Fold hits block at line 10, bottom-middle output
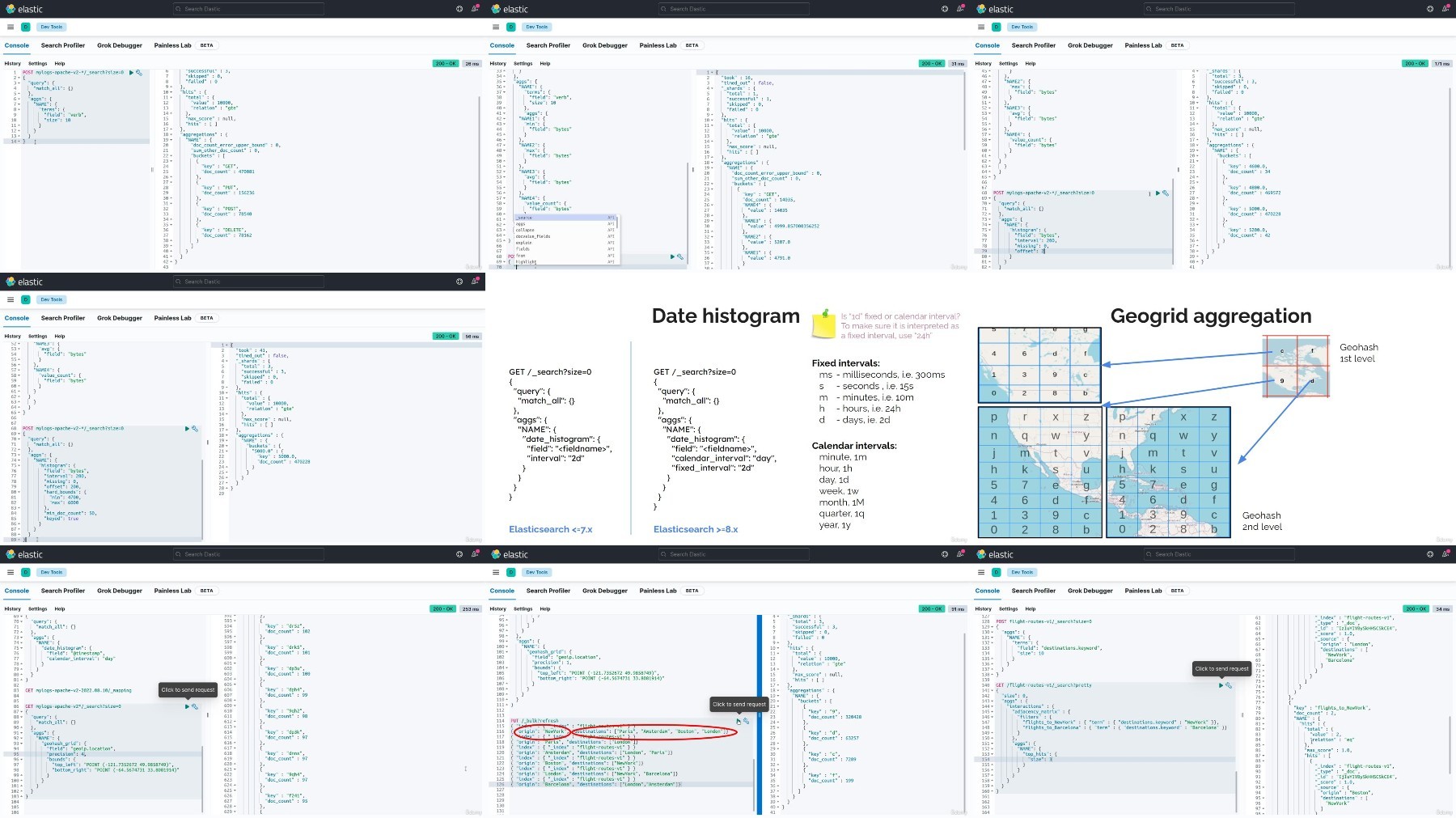The image size is (1456, 818). [778, 648]
